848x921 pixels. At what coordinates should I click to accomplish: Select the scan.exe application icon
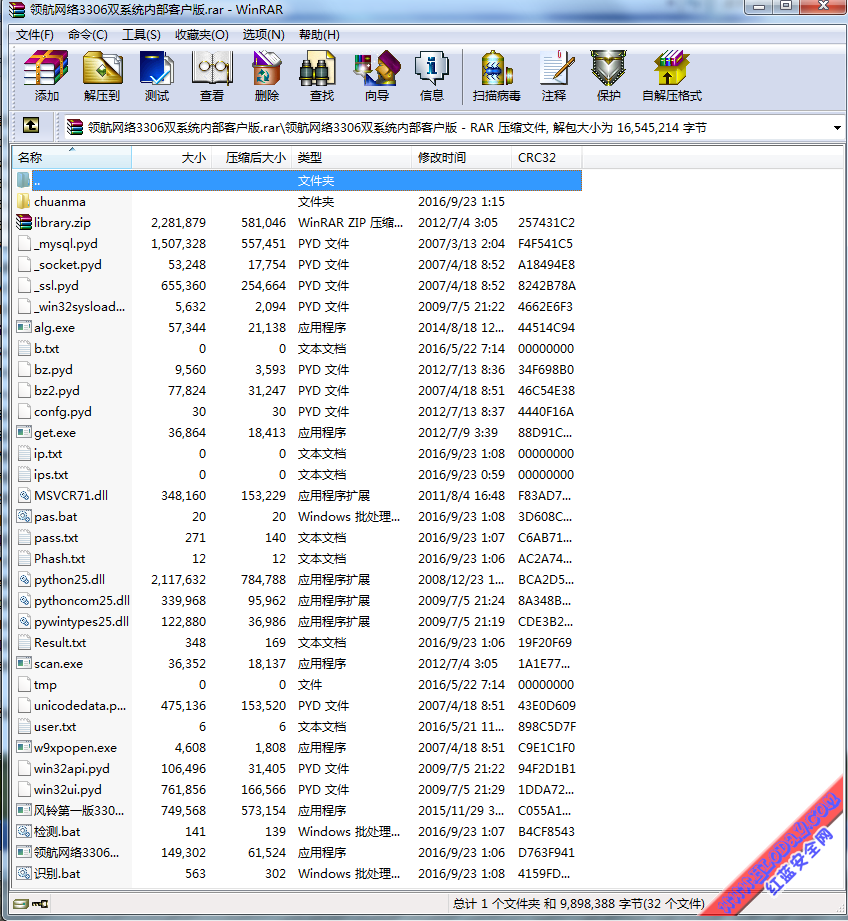pyautogui.click(x=23, y=663)
